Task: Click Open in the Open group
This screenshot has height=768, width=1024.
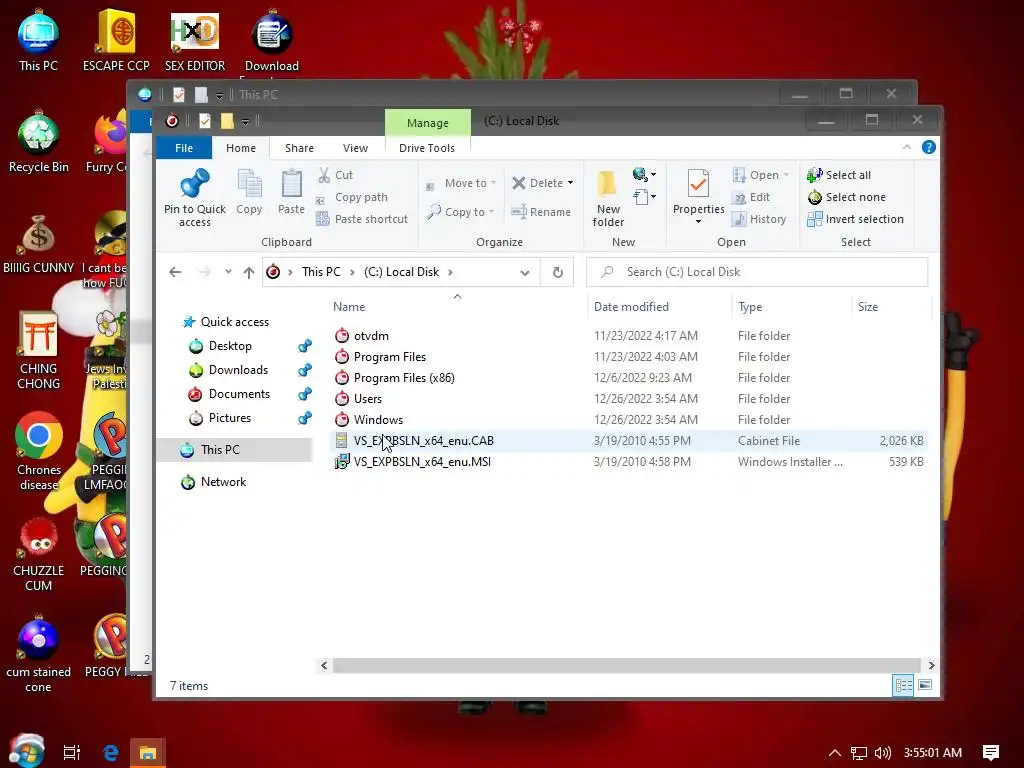Action: [x=761, y=175]
